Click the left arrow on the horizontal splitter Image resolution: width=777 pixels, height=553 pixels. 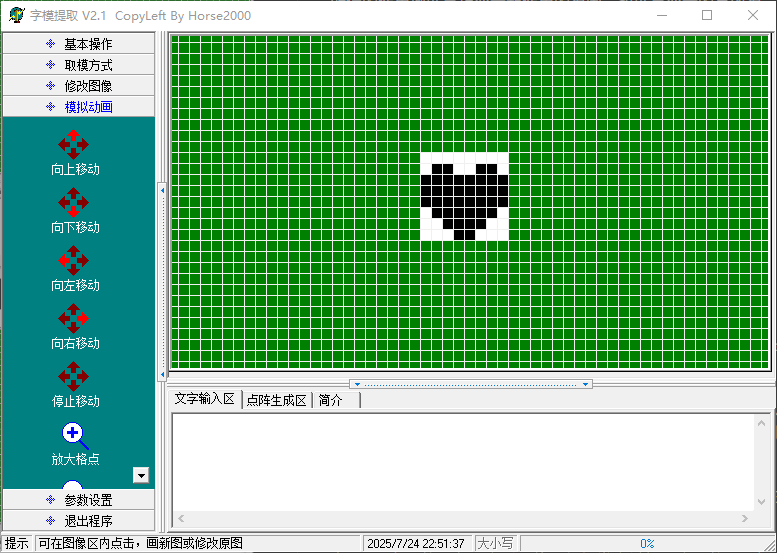(x=357, y=385)
